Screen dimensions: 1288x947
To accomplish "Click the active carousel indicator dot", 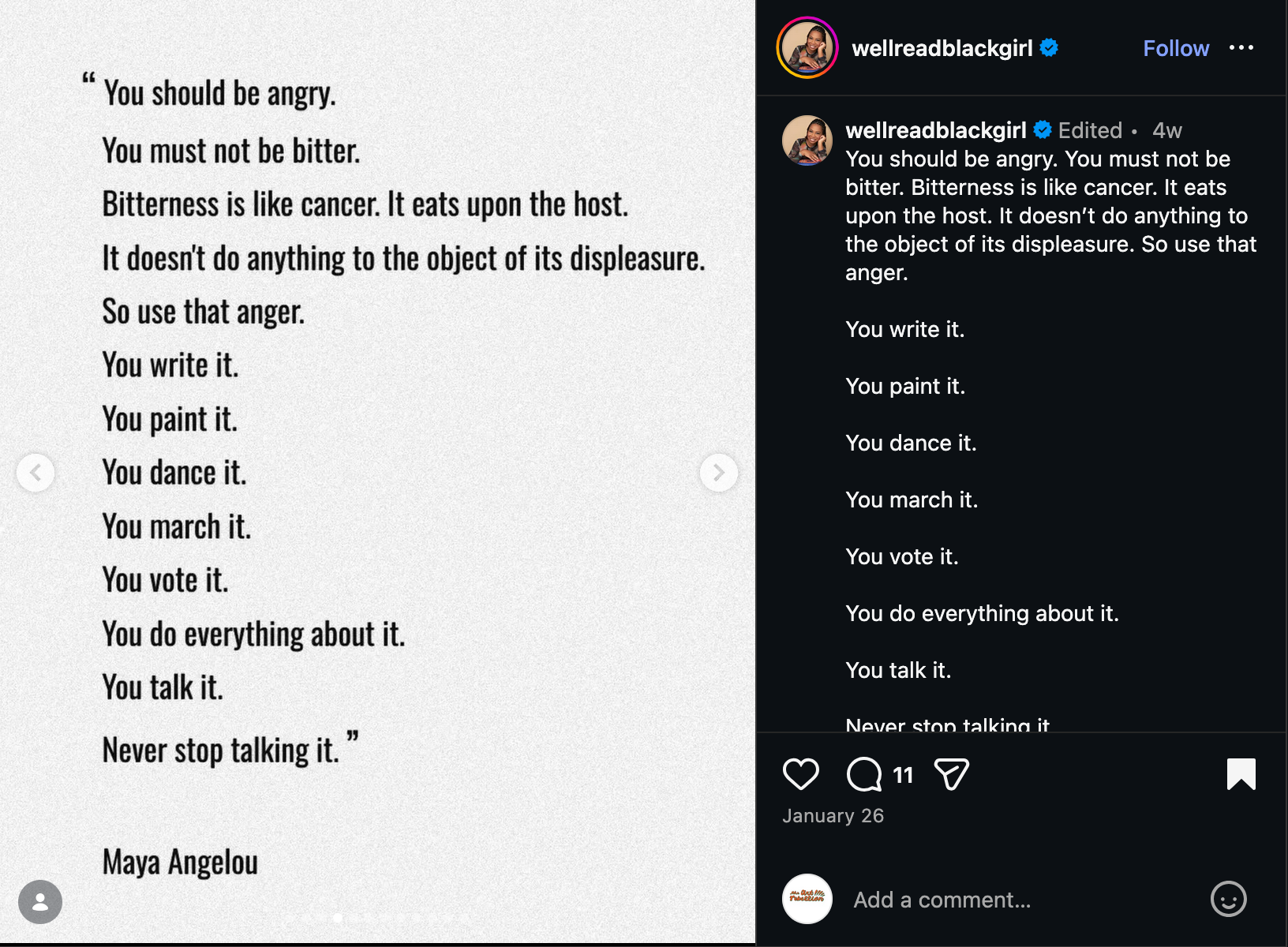I will (338, 918).
